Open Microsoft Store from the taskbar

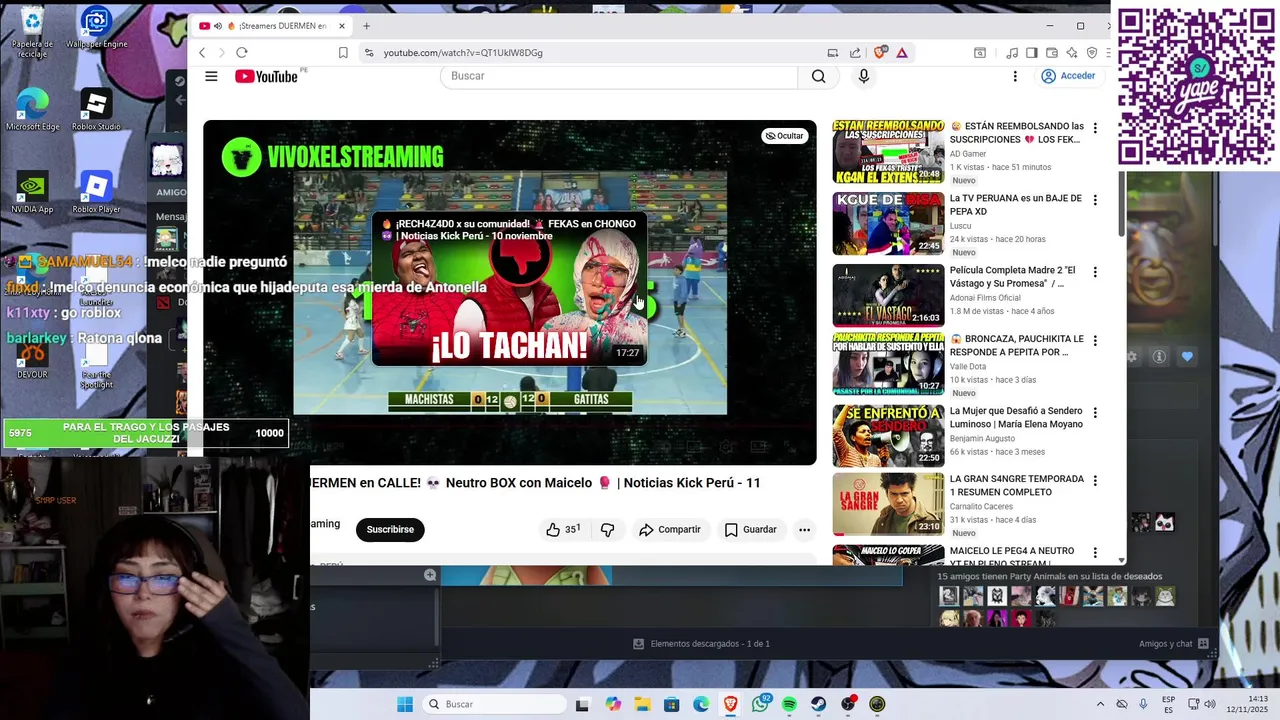tap(671, 704)
